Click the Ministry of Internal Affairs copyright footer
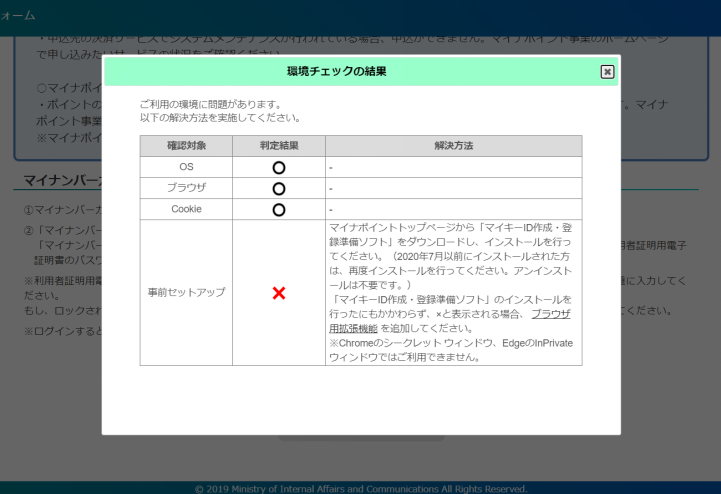Image resolution: width=721 pixels, height=494 pixels. [360, 488]
